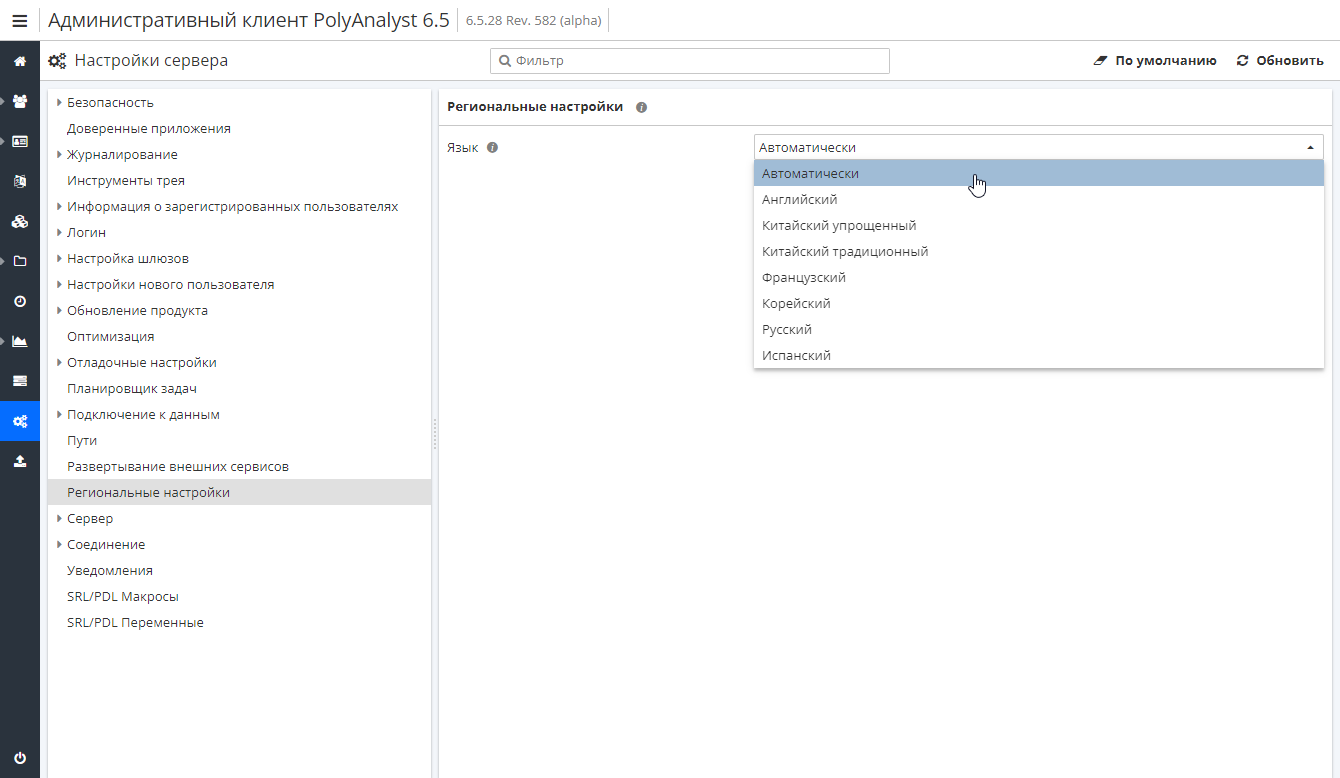This screenshot has height=778, width=1340.
Task: Expand the Журналирование tree node
Action: click(x=59, y=154)
